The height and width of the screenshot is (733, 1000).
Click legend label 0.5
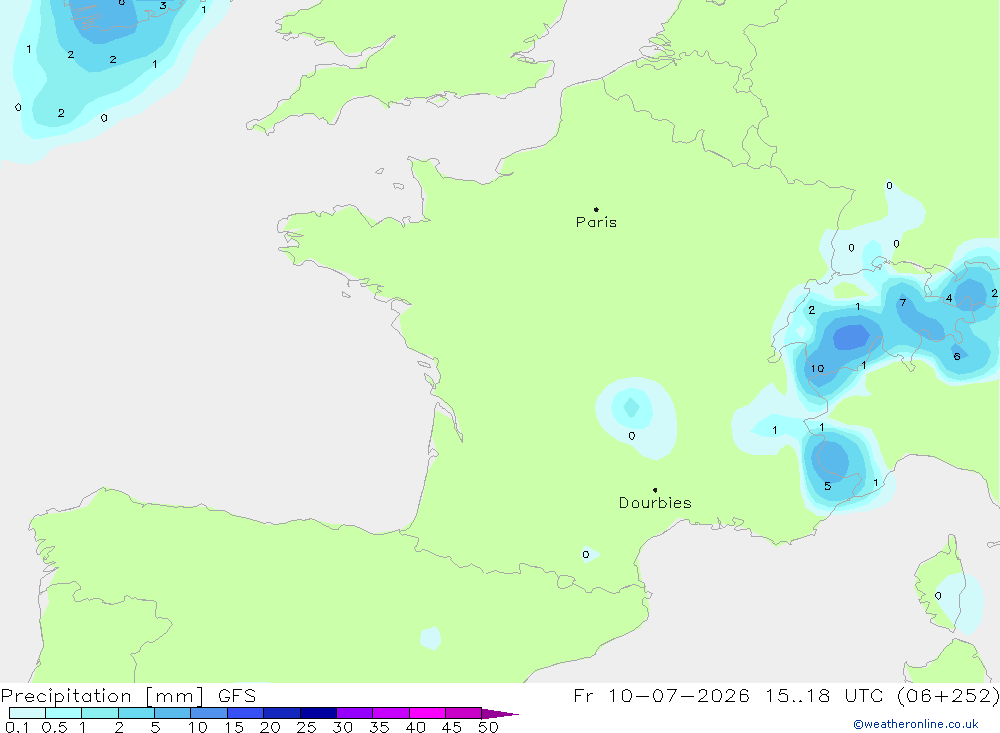point(54,727)
